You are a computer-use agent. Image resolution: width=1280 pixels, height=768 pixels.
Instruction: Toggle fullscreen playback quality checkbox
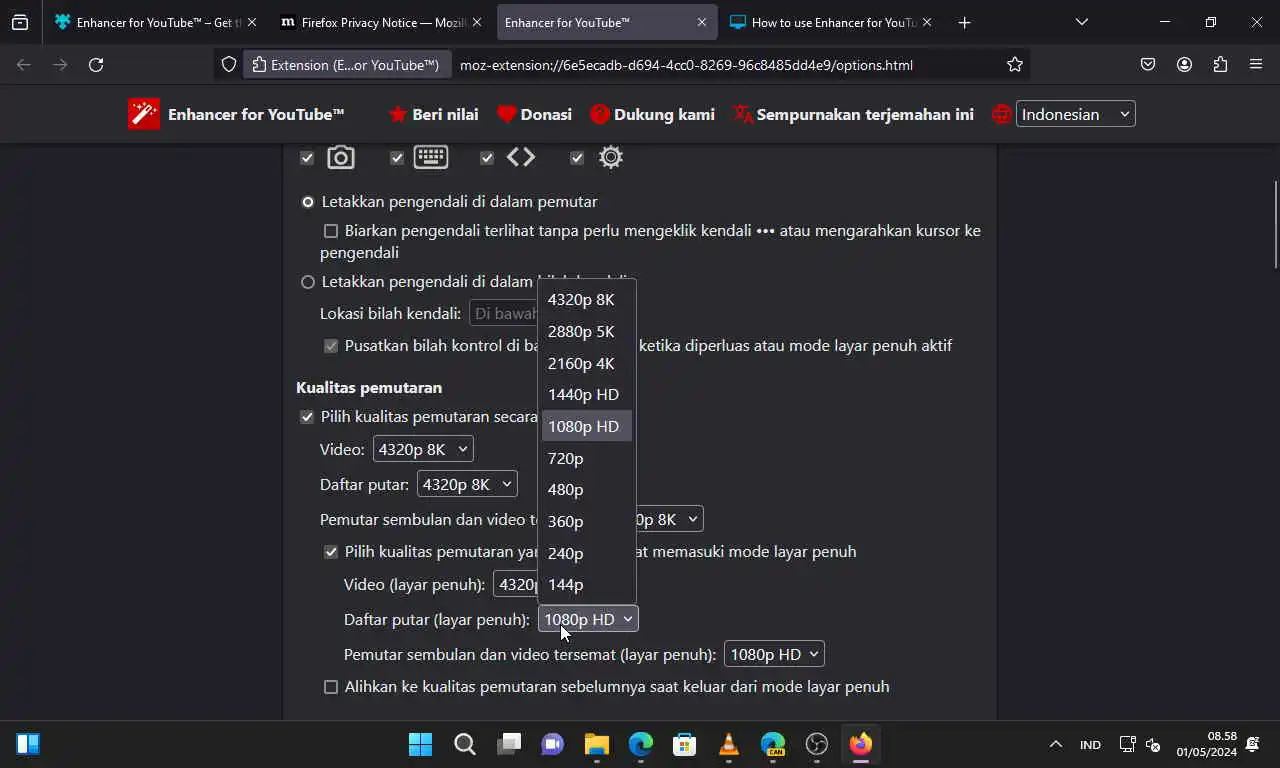click(331, 552)
